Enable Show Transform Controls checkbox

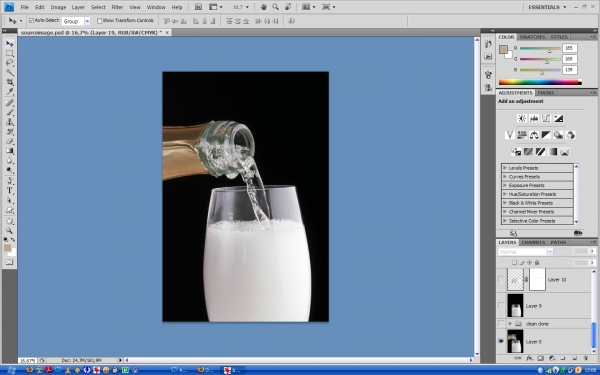(99, 21)
